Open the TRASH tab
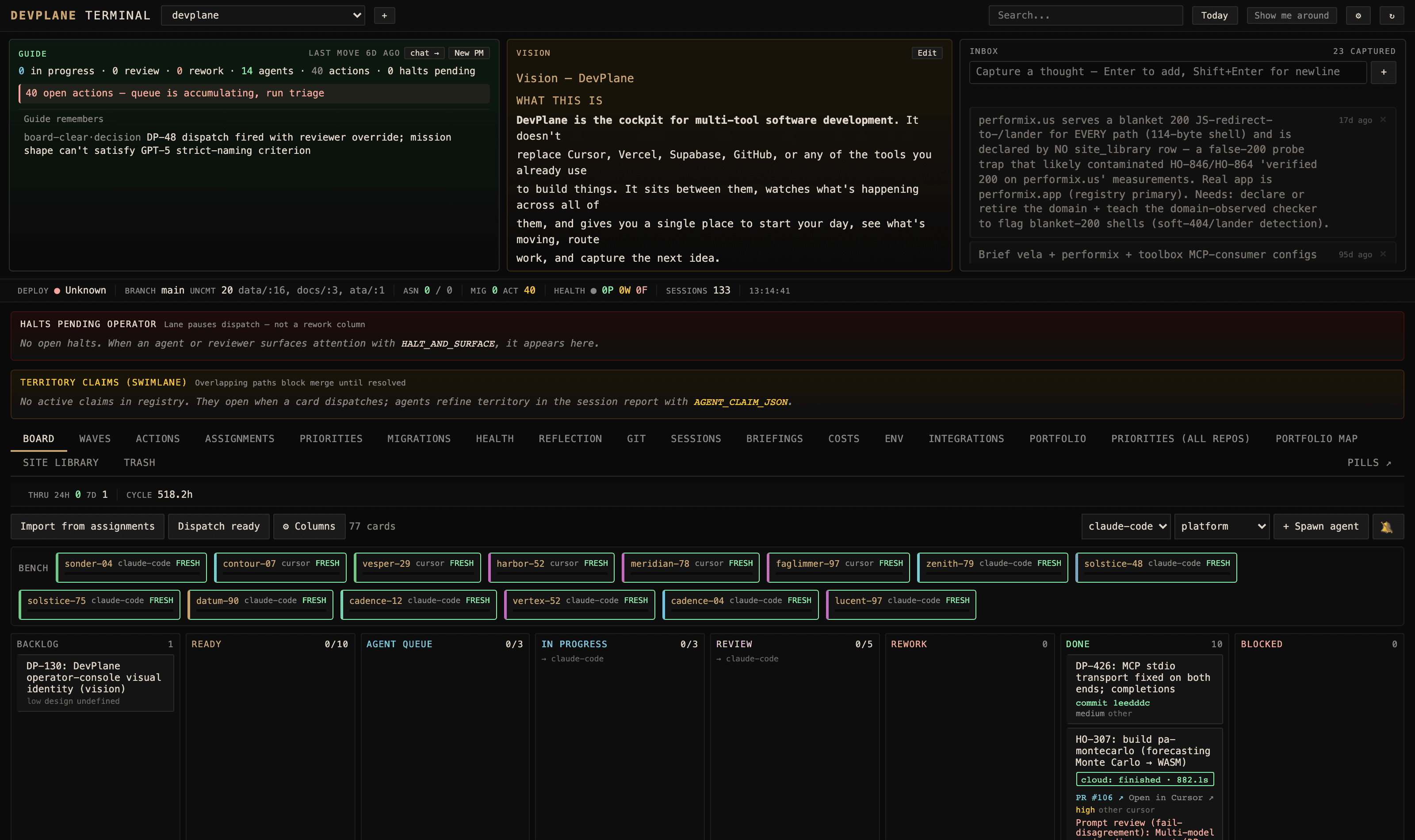 (139, 462)
